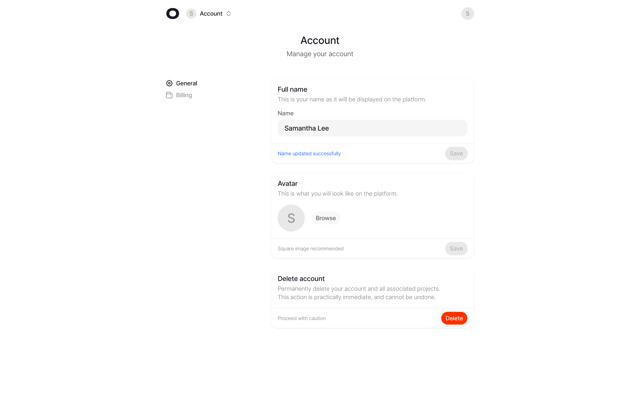This screenshot has width=640, height=401.
Task: Click the black oval logo icon
Action: pos(172,13)
